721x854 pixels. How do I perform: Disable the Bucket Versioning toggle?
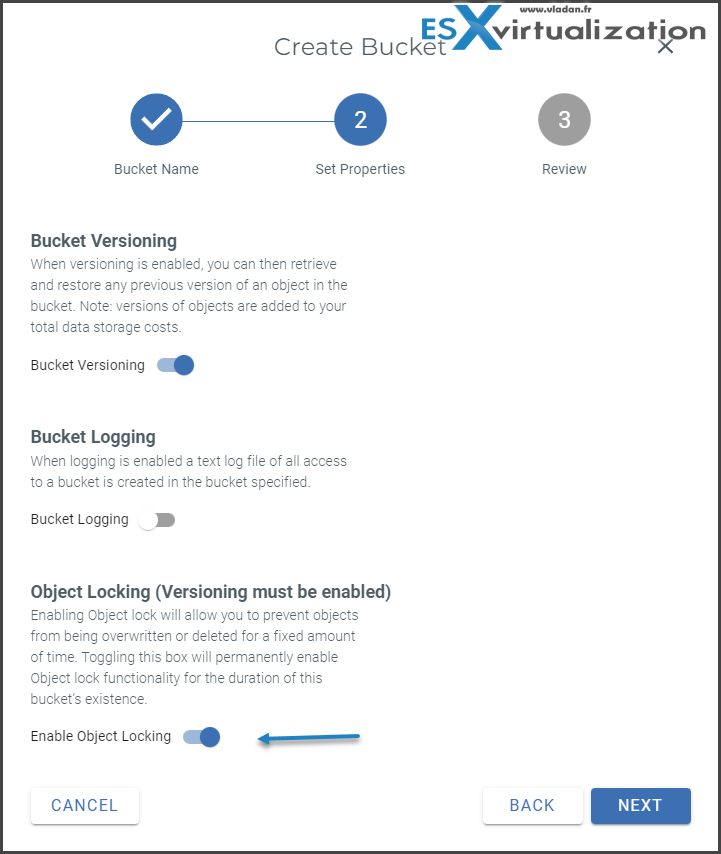(175, 365)
